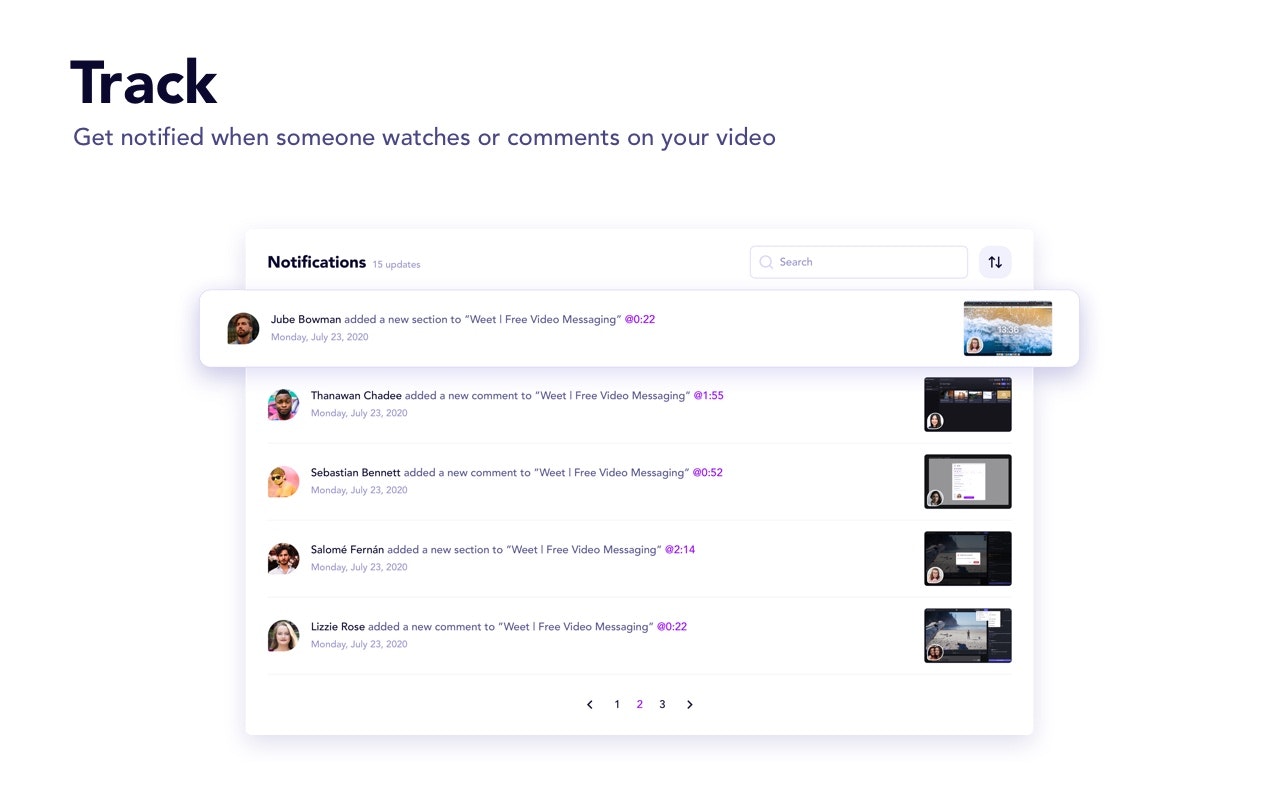Click Sebastian Bennett's avatar

click(x=283, y=481)
